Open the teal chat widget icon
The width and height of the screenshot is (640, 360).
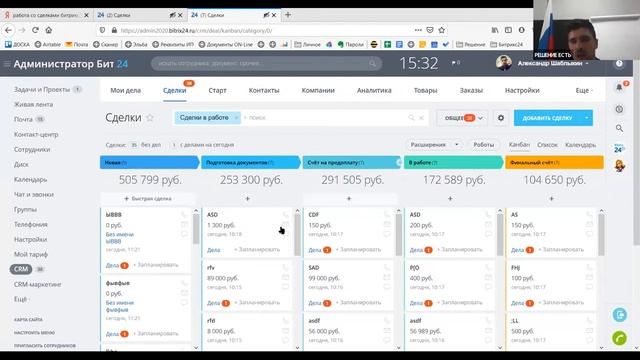620,315
